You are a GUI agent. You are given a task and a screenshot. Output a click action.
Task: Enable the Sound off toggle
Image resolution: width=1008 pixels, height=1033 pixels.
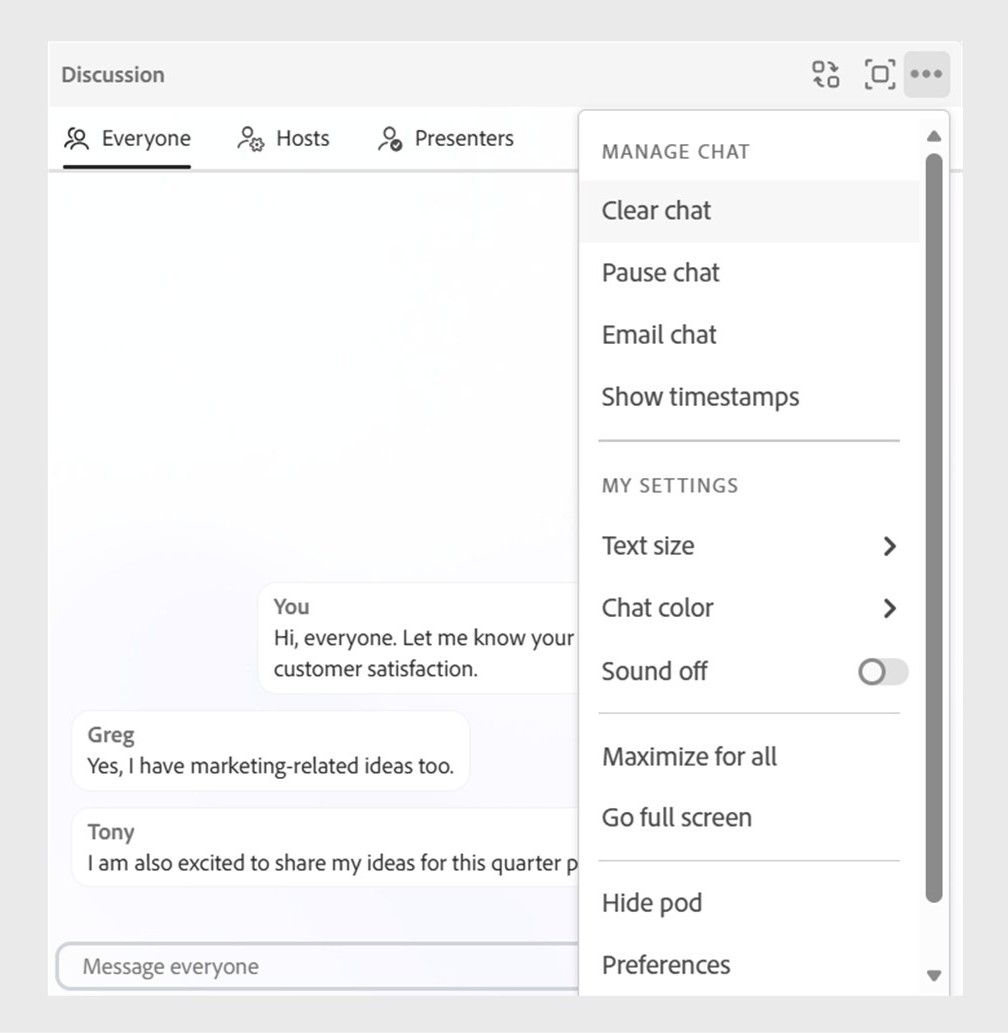881,672
